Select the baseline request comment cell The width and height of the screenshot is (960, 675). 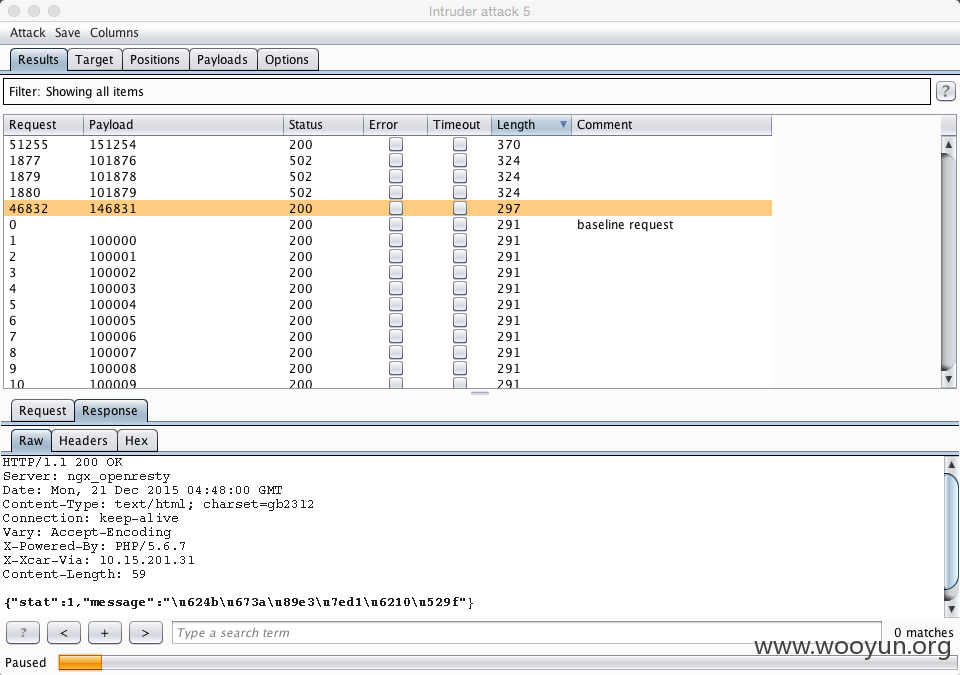(624, 224)
